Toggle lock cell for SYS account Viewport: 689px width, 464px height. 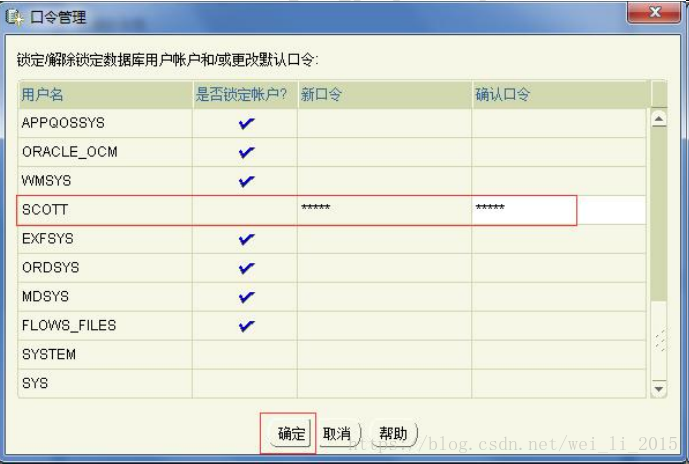pyautogui.click(x=245, y=384)
